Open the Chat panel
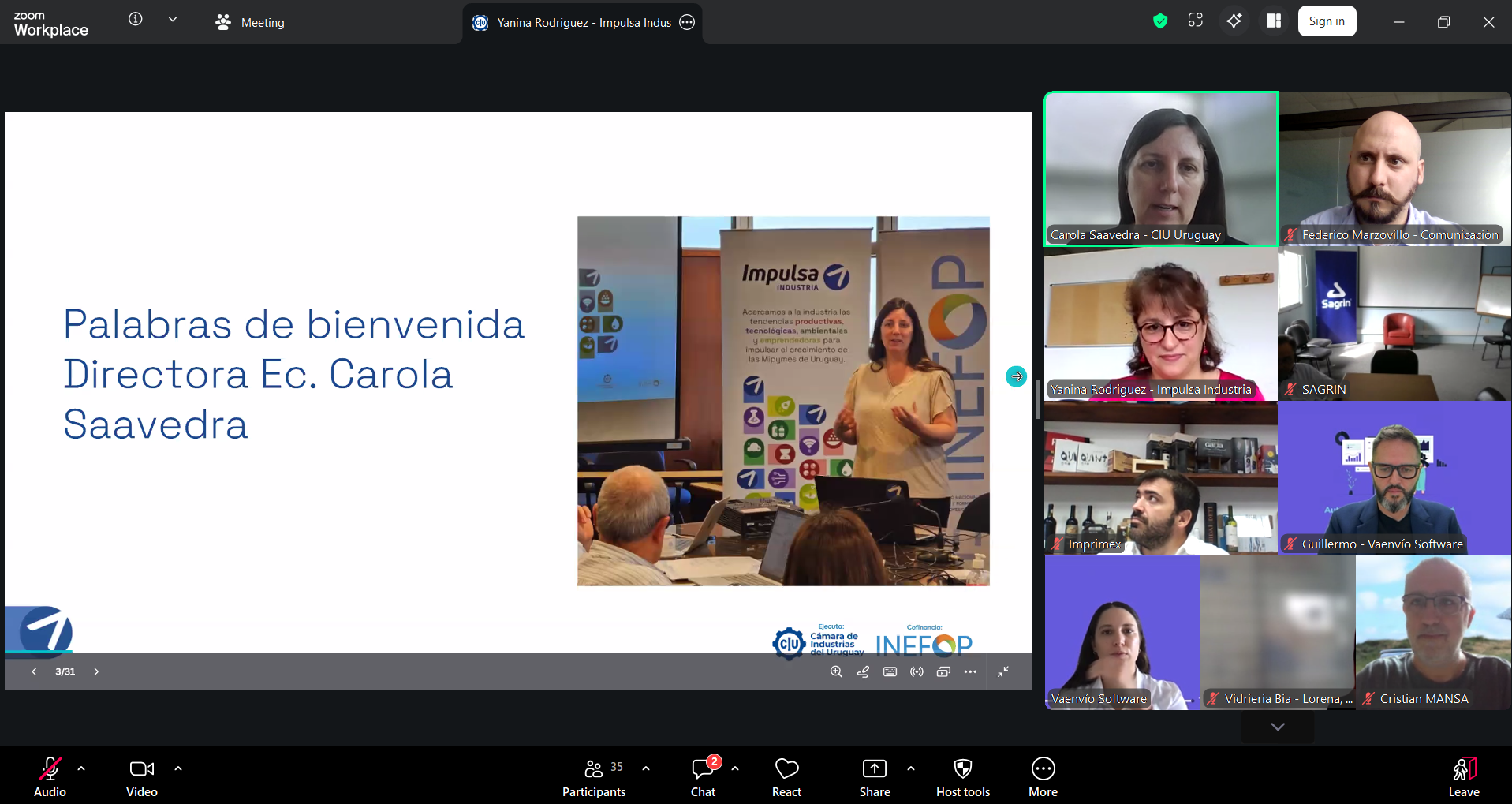The width and height of the screenshot is (1512, 804). (703, 777)
